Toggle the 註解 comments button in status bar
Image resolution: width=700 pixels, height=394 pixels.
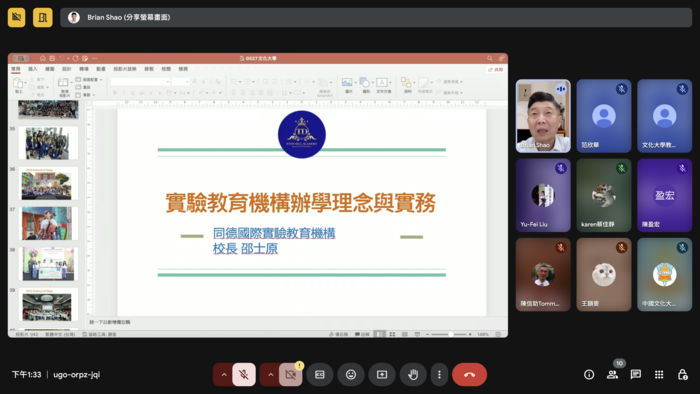coord(362,334)
